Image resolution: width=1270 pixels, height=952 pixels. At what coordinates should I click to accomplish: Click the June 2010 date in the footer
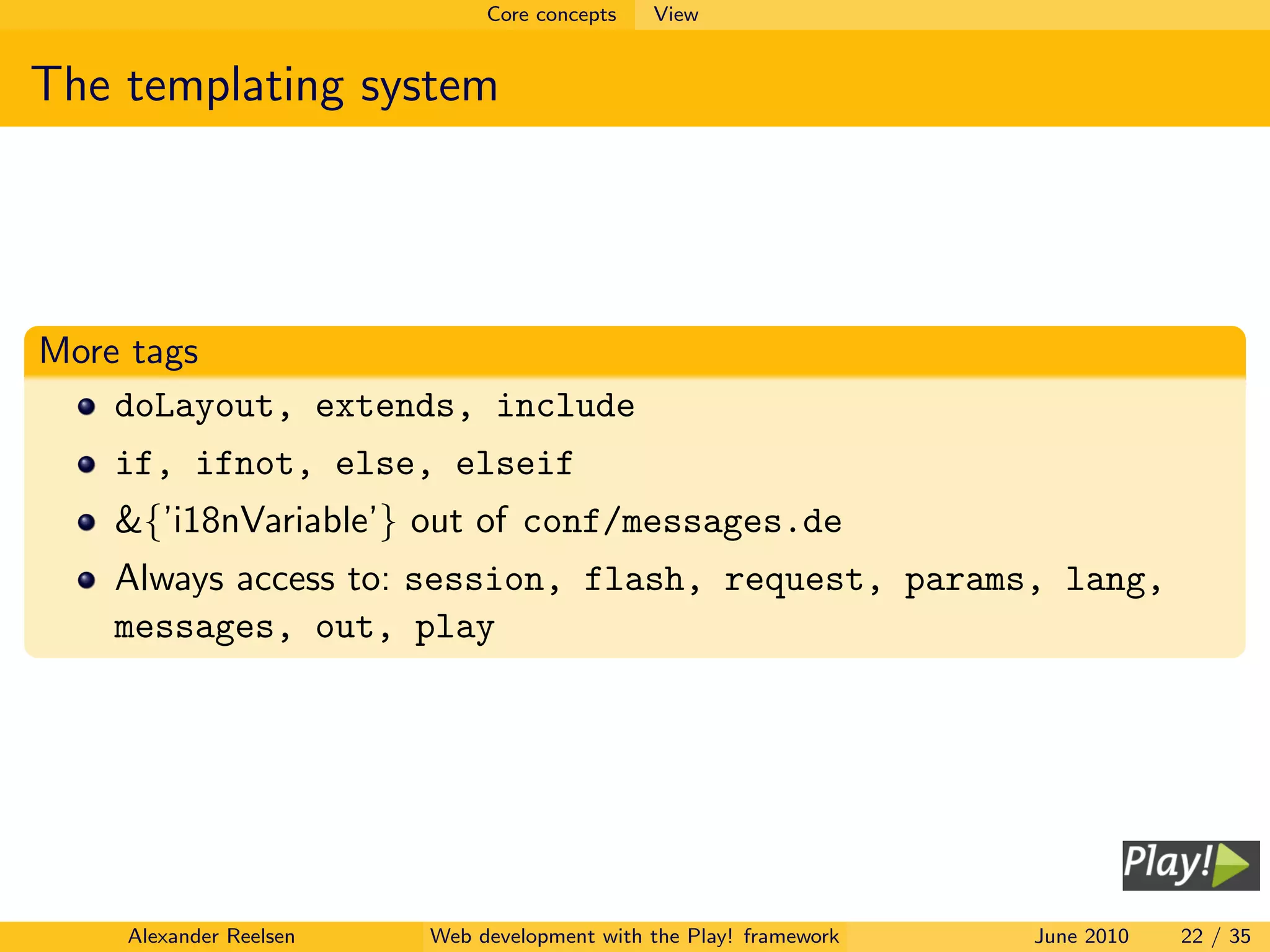click(x=1081, y=936)
